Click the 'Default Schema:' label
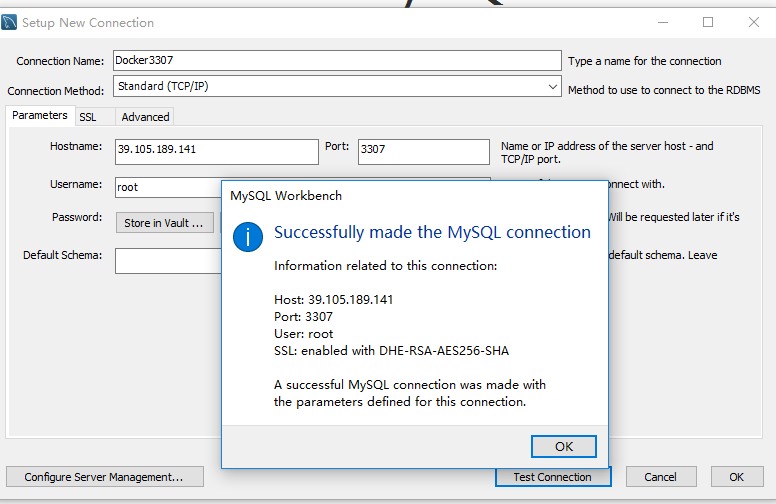The image size is (776, 504). point(62,255)
